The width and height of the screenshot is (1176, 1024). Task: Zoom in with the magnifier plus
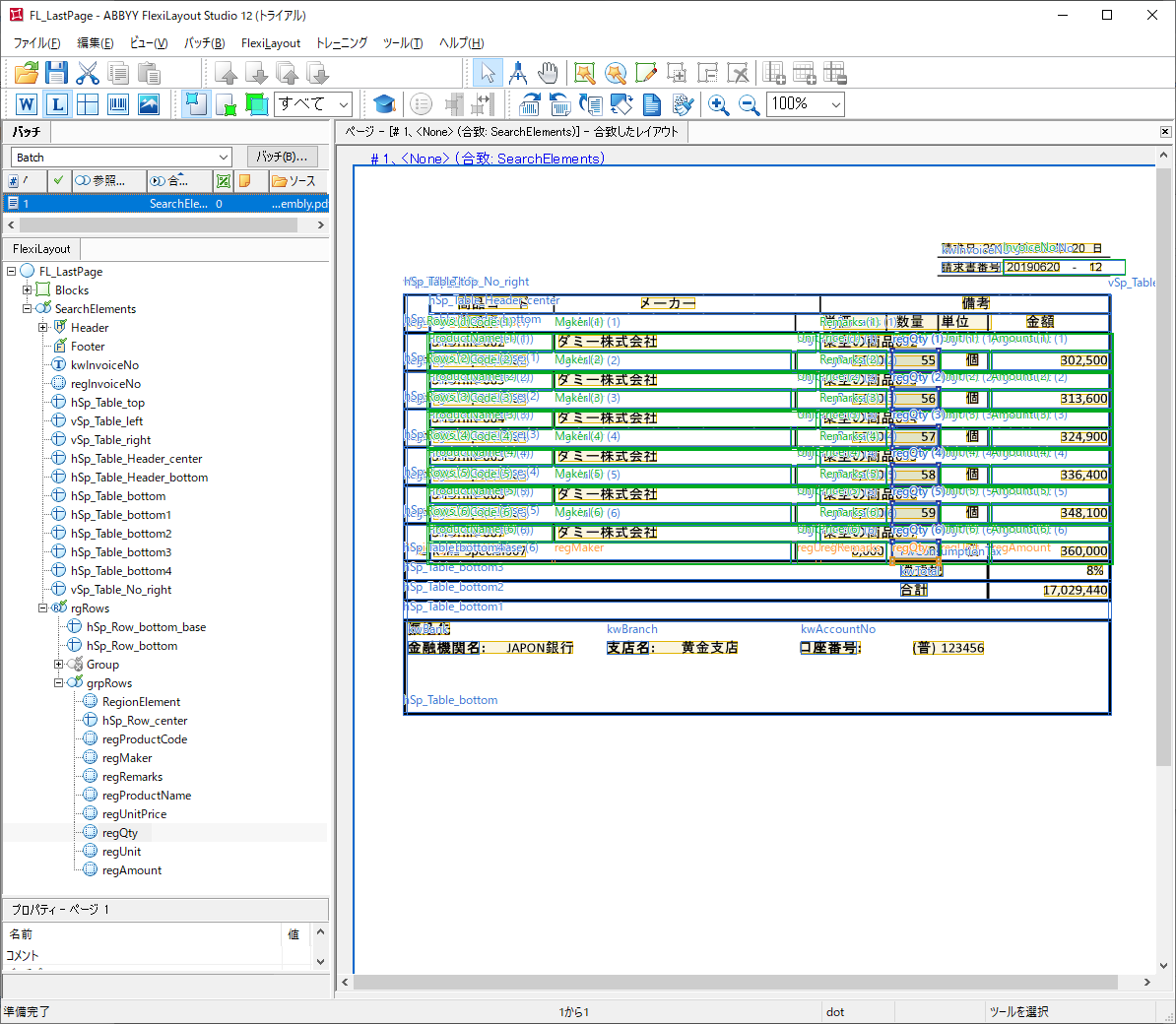pos(718,104)
